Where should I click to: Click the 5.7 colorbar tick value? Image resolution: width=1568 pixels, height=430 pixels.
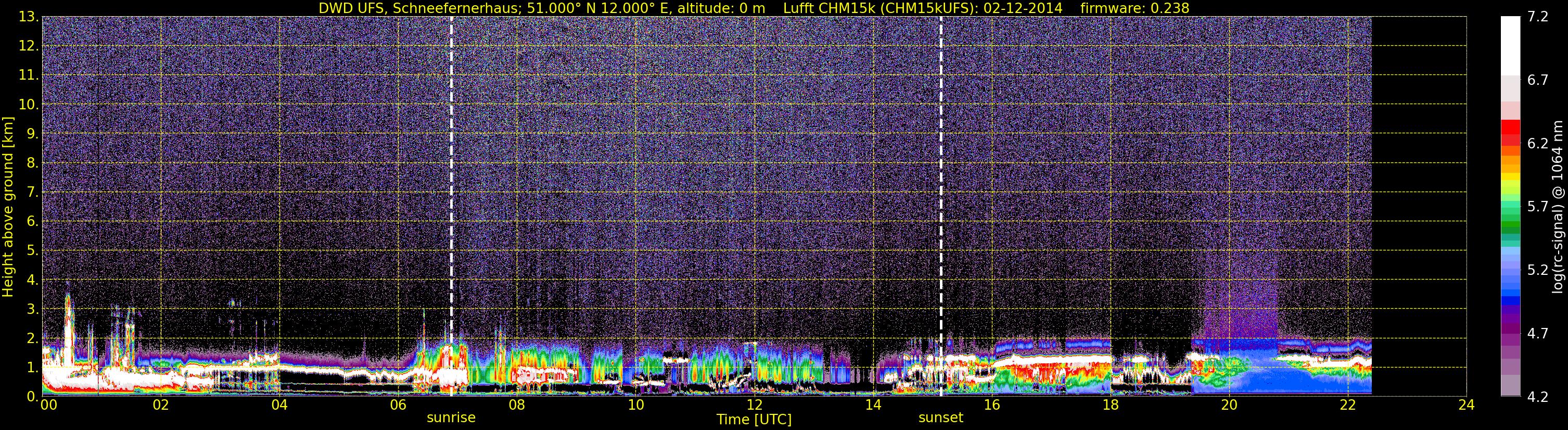point(1538,207)
